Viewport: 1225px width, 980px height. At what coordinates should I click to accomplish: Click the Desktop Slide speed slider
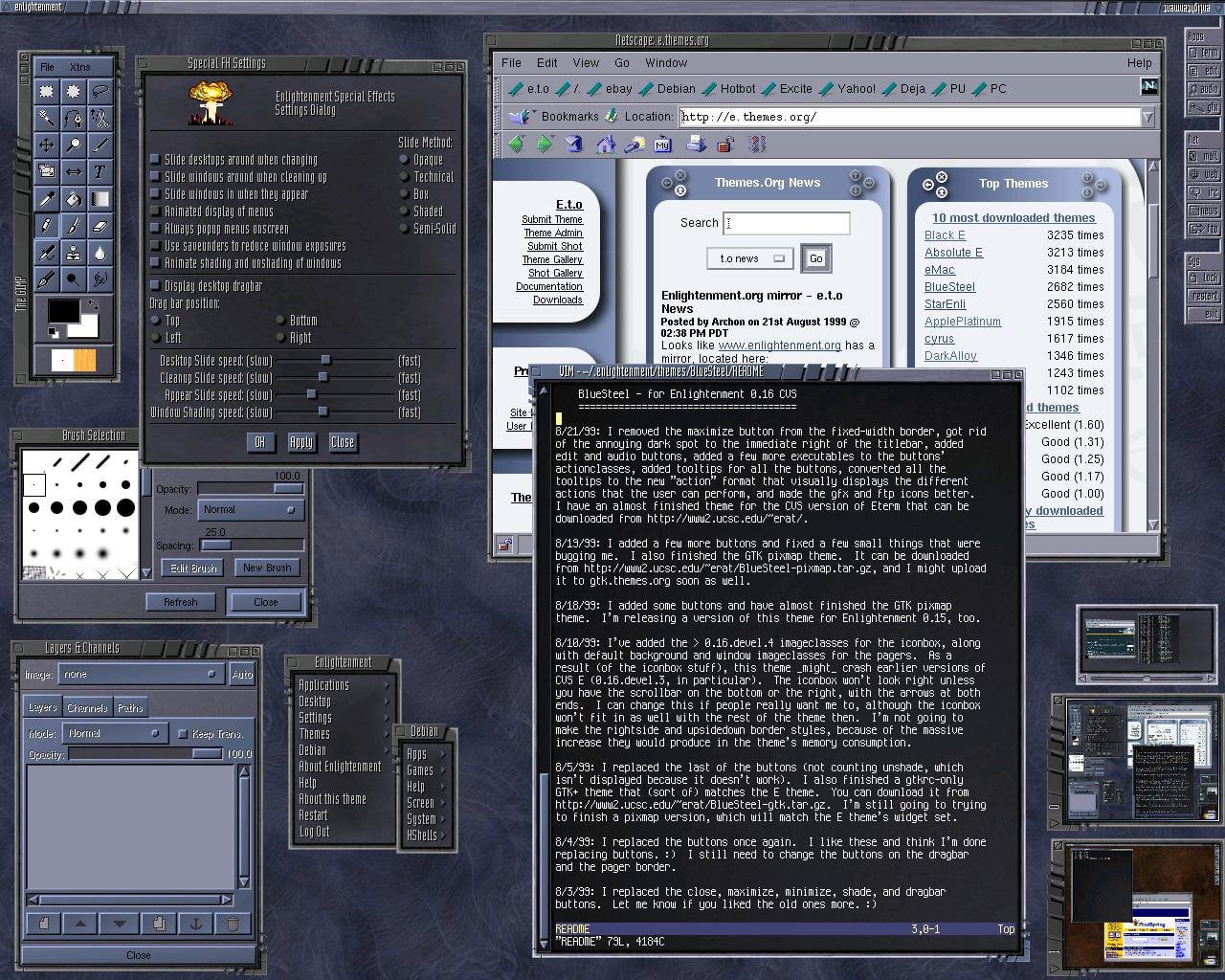tap(326, 361)
